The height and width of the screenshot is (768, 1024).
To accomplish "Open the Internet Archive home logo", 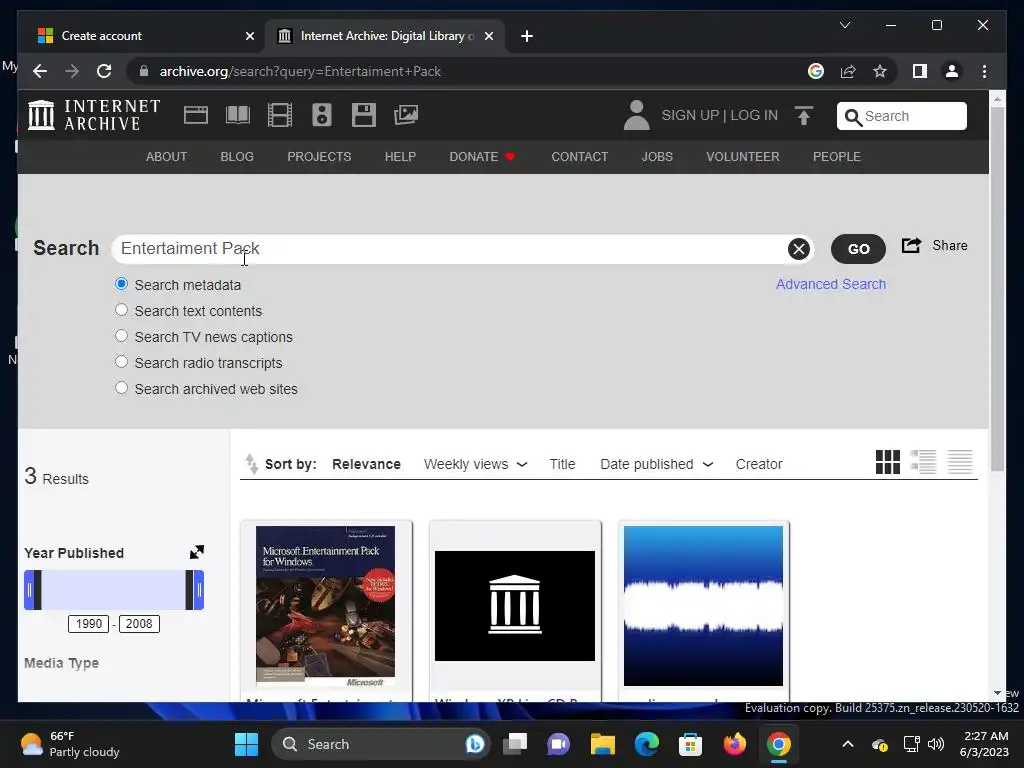I will pyautogui.click(x=94, y=115).
